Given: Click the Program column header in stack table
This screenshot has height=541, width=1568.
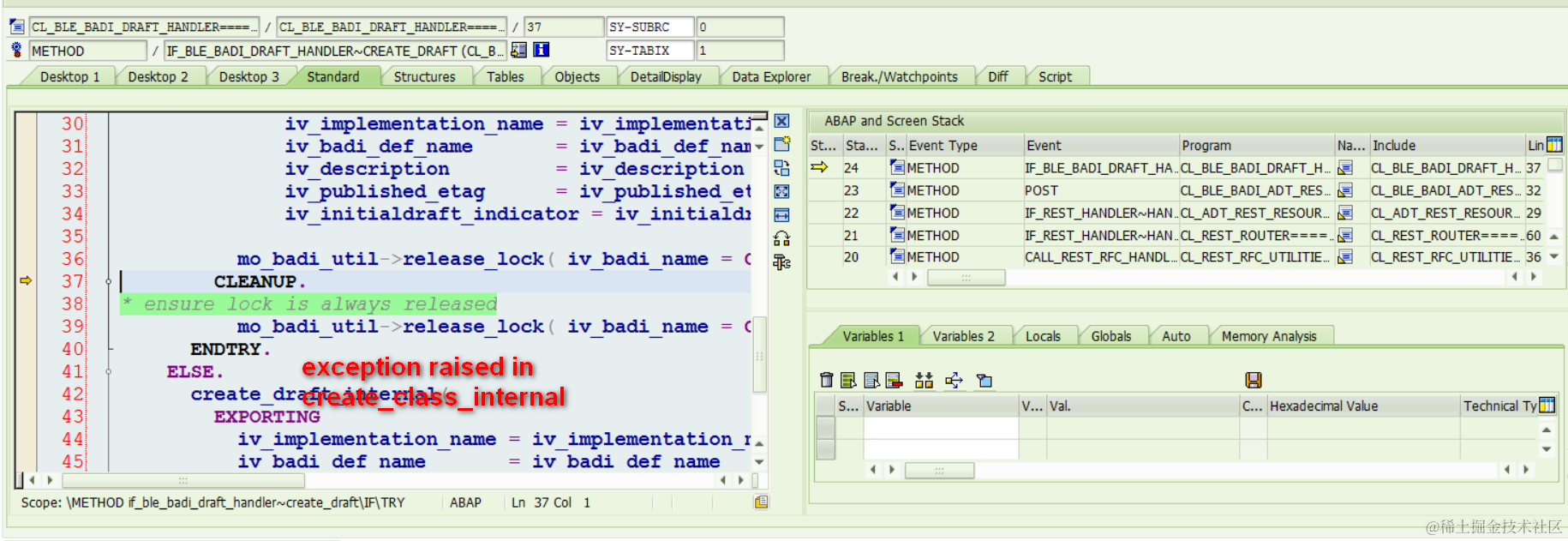Looking at the screenshot, I should (1256, 145).
